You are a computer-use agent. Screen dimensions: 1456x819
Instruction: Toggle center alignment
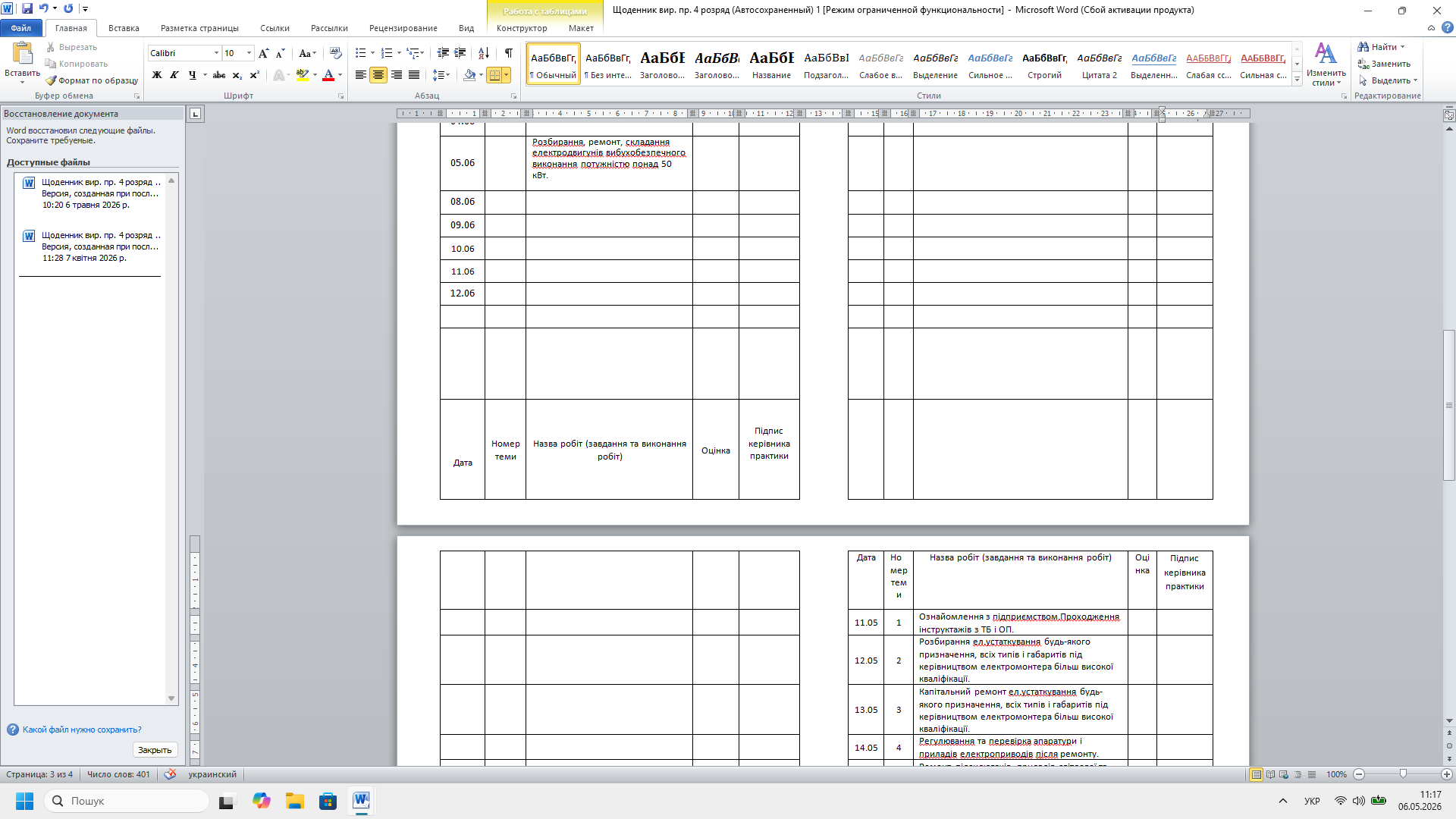378,75
